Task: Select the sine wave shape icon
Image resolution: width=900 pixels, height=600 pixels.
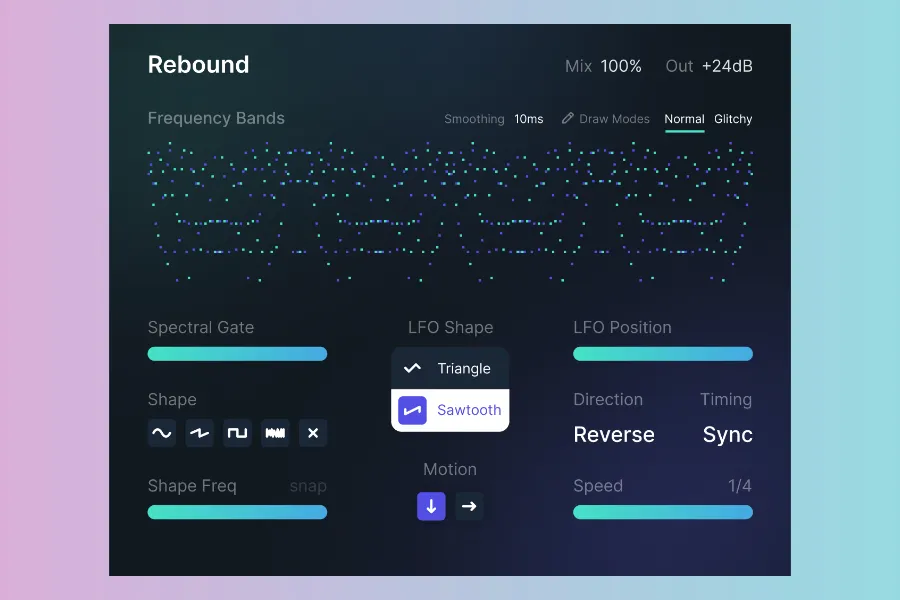Action: click(161, 433)
